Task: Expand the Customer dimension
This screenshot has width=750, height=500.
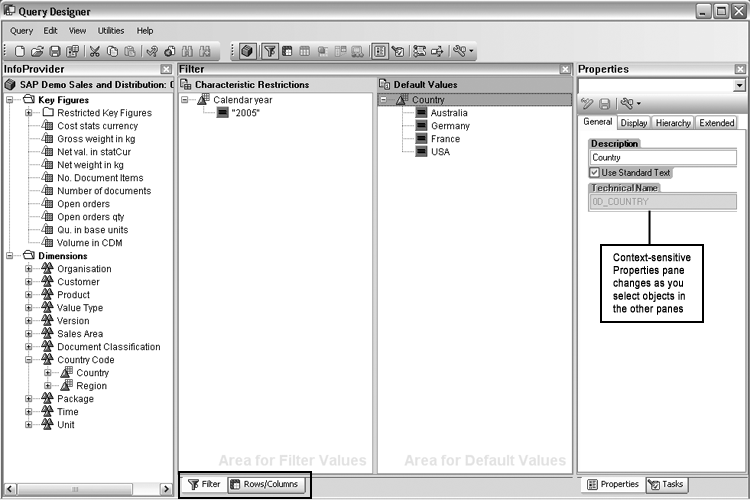Action: click(x=29, y=281)
